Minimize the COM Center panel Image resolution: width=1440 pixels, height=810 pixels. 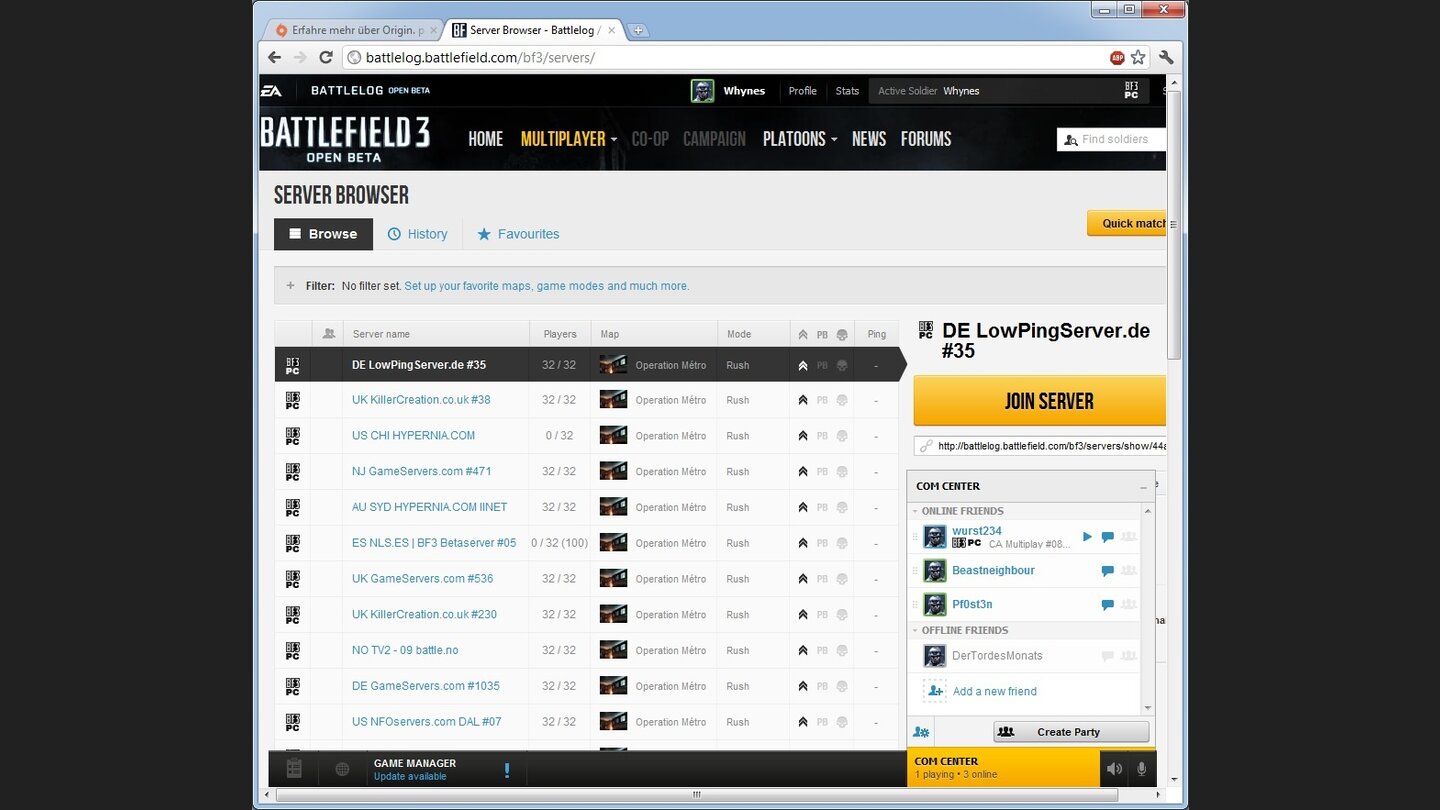1143,487
